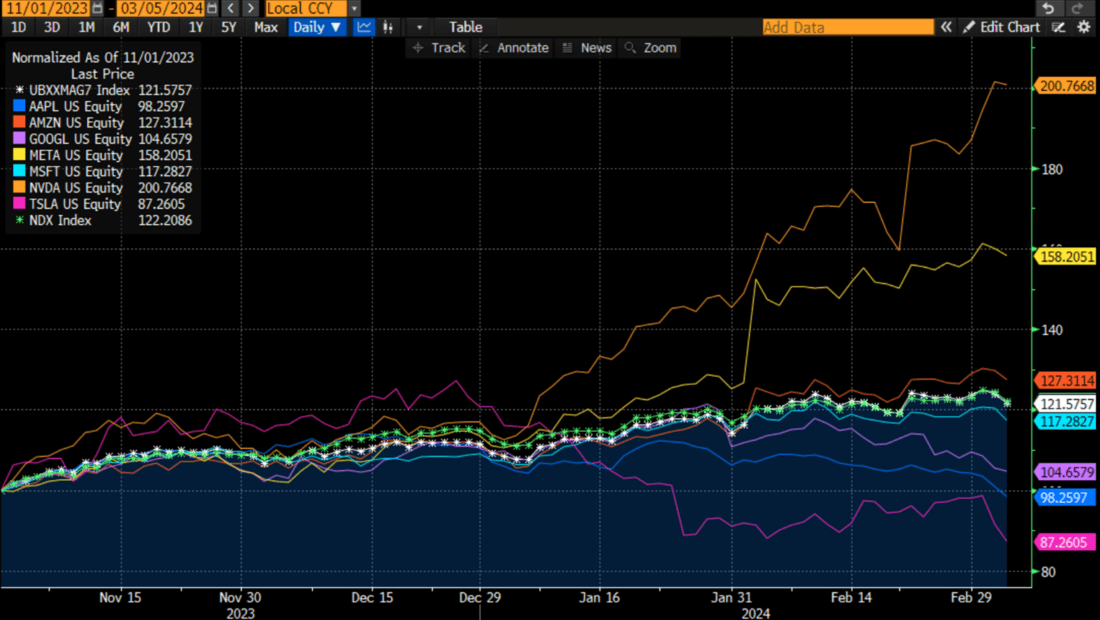Switch to the Table view
The image size is (1100, 620).
[465, 27]
